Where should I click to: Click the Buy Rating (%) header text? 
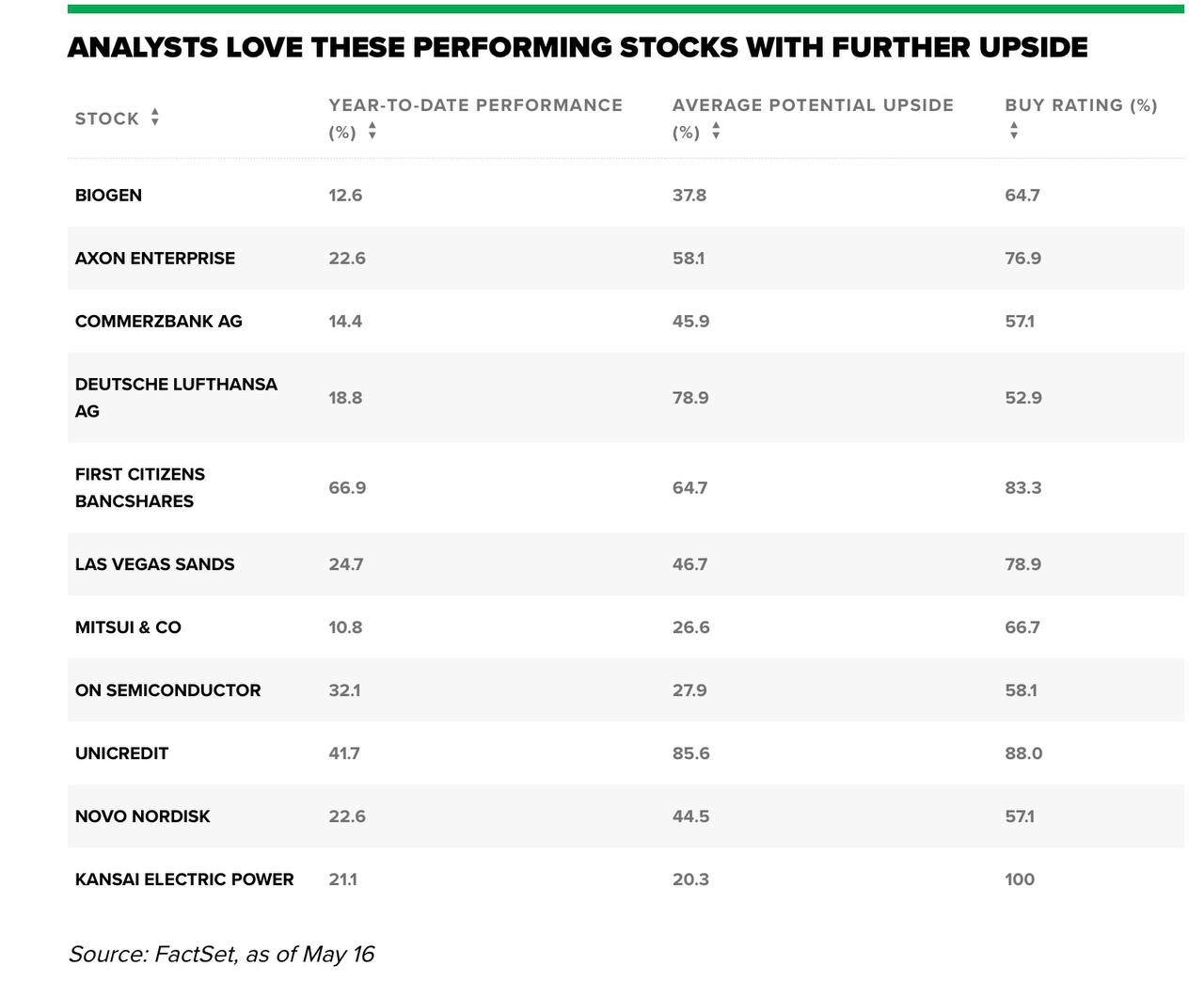(1081, 105)
